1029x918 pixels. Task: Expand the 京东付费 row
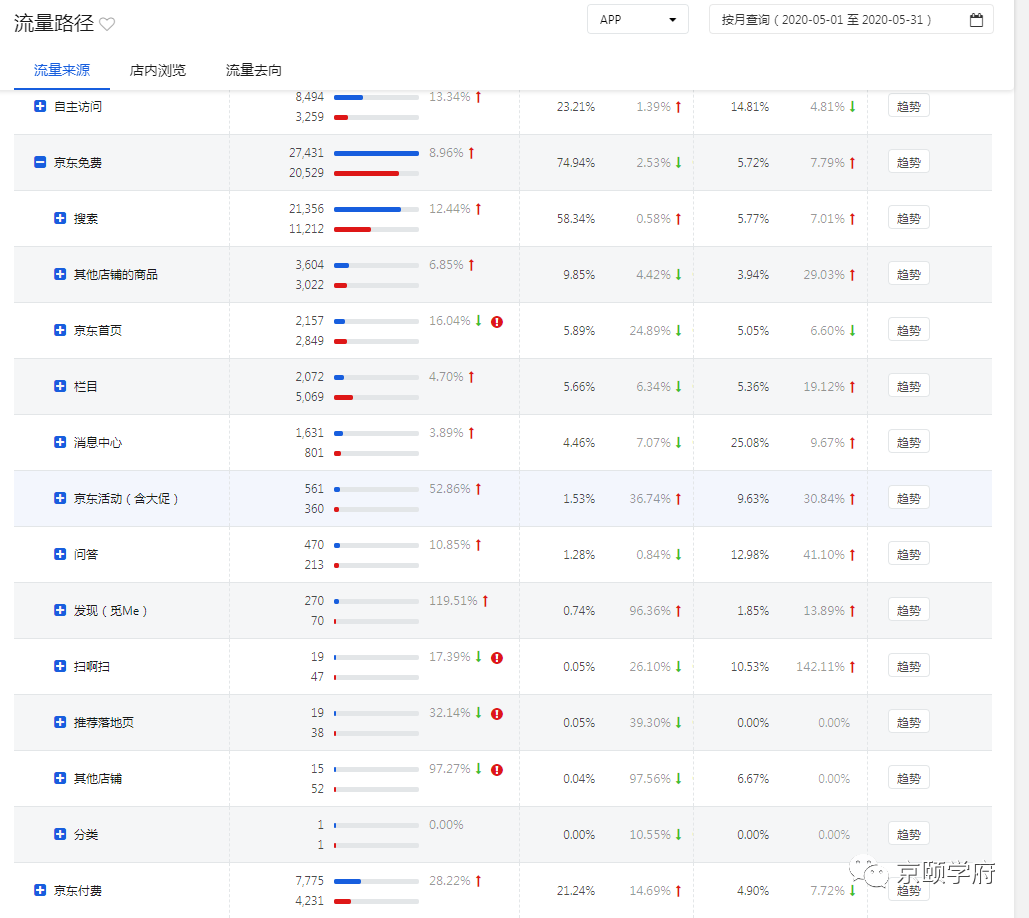[40, 890]
